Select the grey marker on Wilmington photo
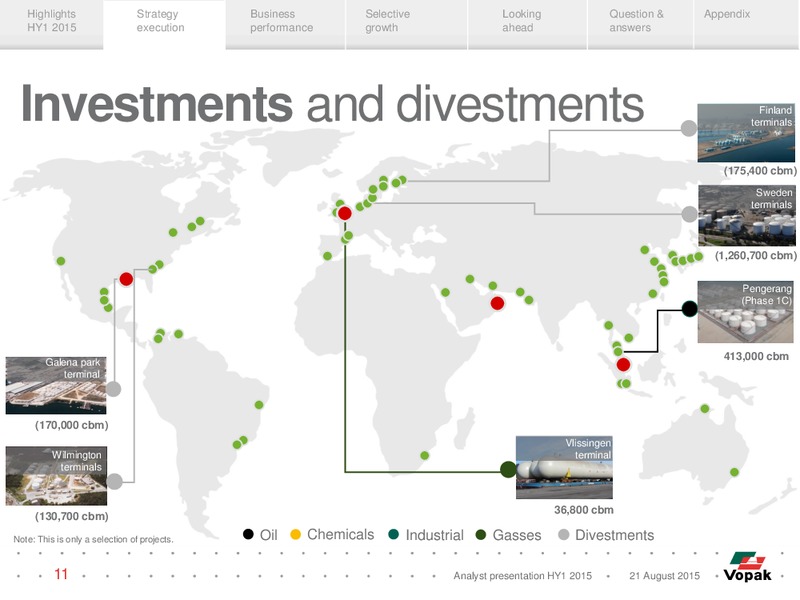 tap(115, 481)
